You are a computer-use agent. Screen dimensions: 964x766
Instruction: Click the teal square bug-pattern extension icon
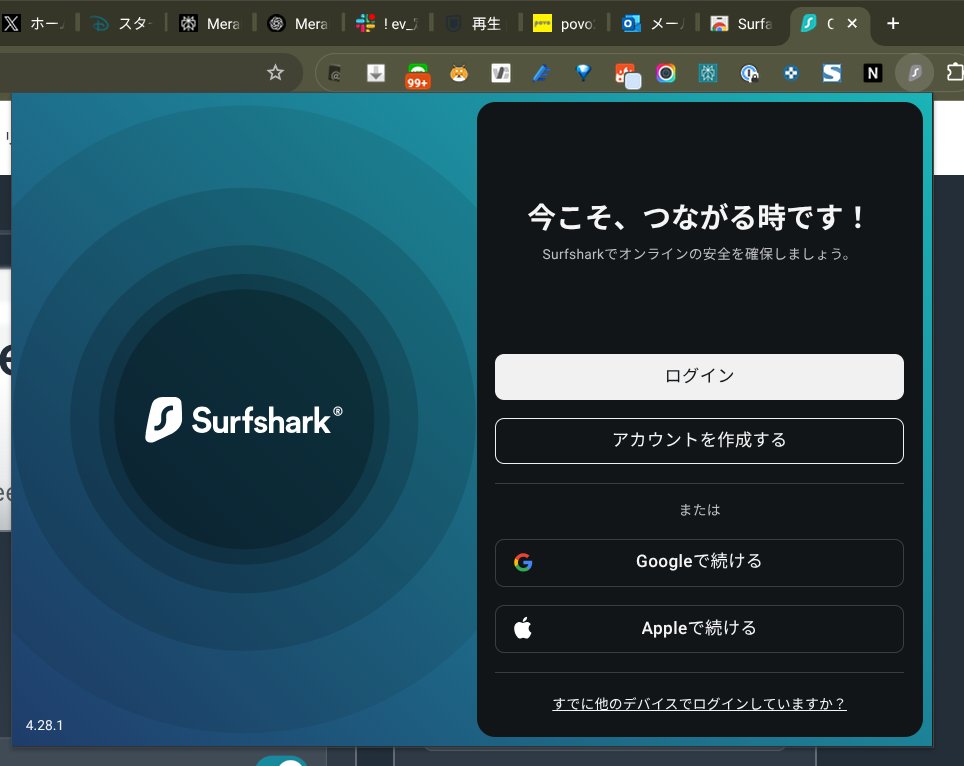point(708,73)
